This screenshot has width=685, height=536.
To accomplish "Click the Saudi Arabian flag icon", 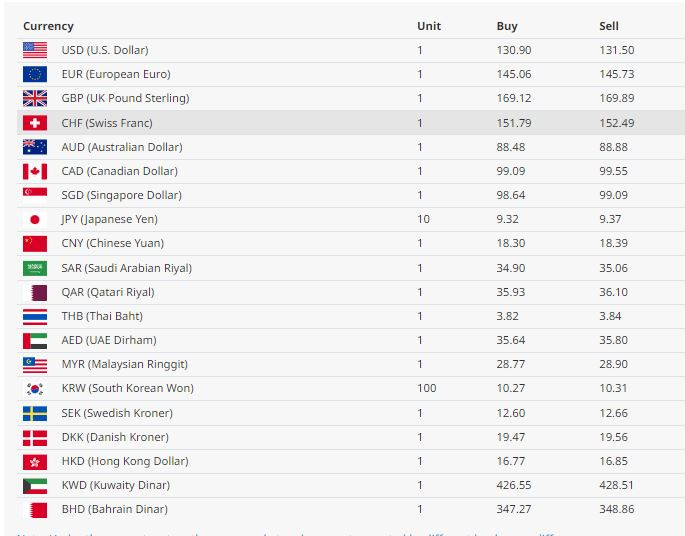I will tap(35, 268).
